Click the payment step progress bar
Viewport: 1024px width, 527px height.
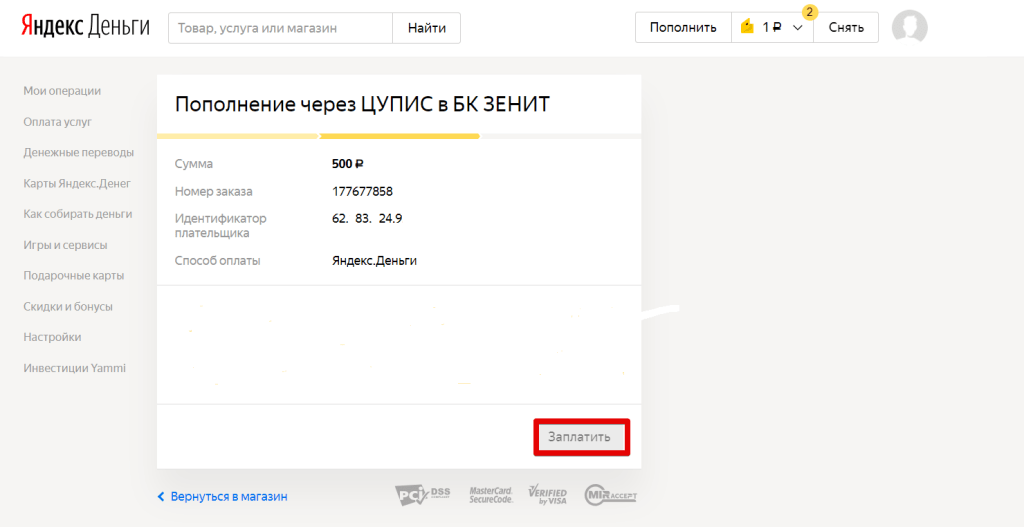(x=399, y=136)
